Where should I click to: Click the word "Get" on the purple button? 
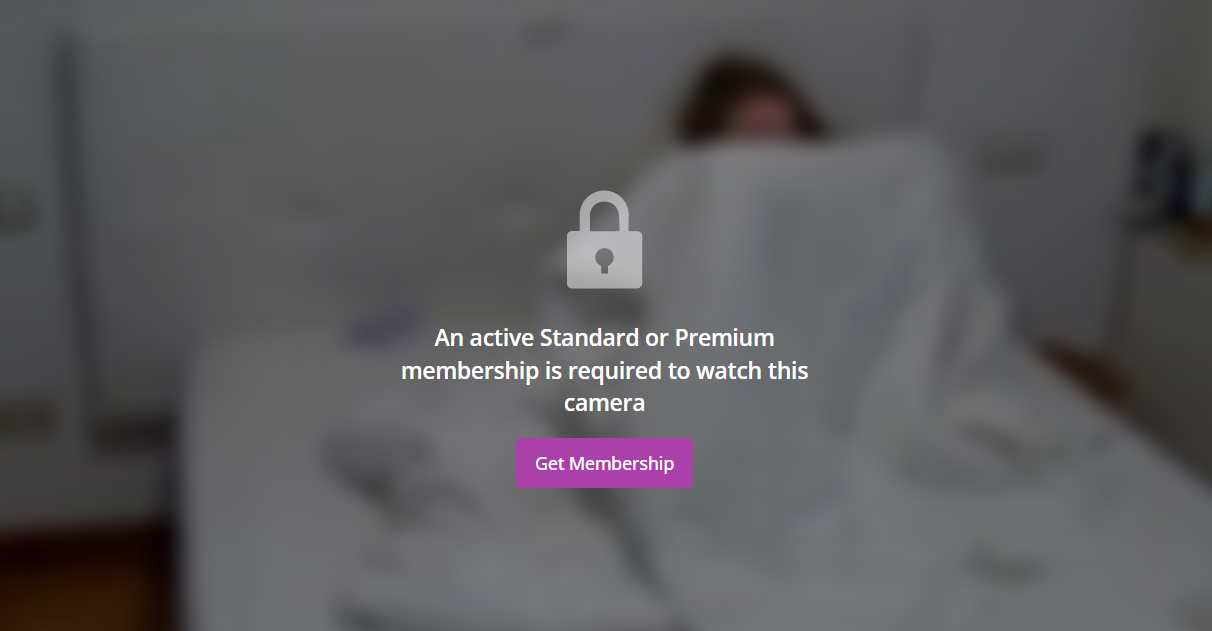(550, 463)
